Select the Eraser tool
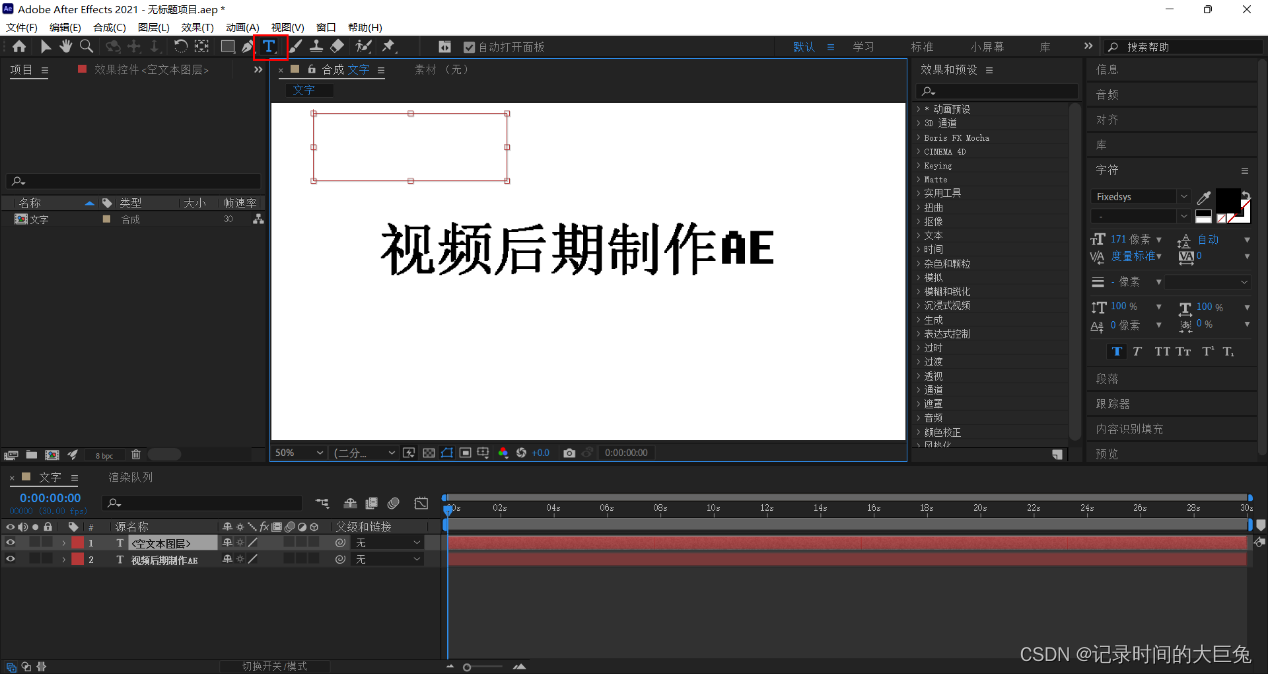The height and width of the screenshot is (674, 1268). (x=337, y=46)
